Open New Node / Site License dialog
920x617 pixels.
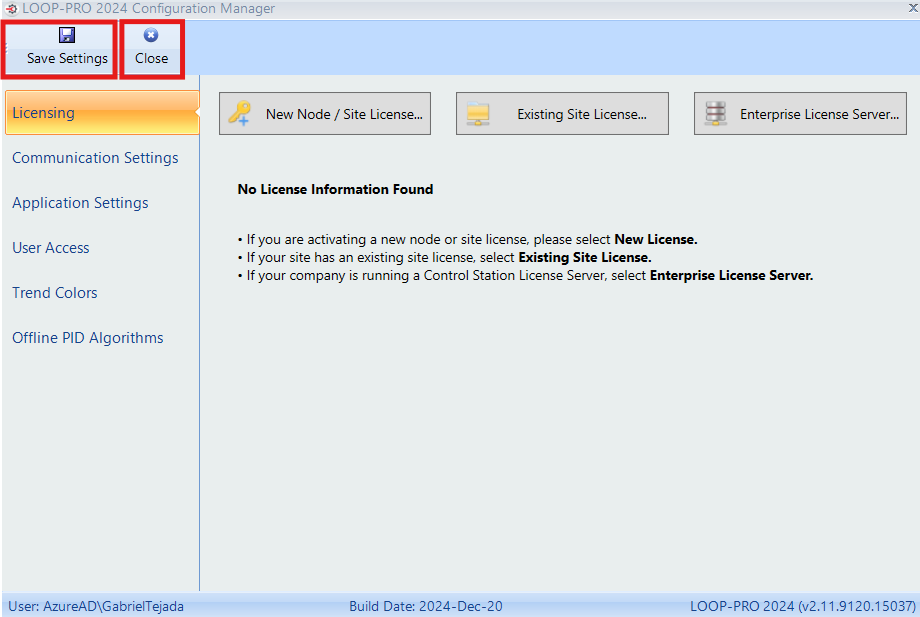(325, 114)
